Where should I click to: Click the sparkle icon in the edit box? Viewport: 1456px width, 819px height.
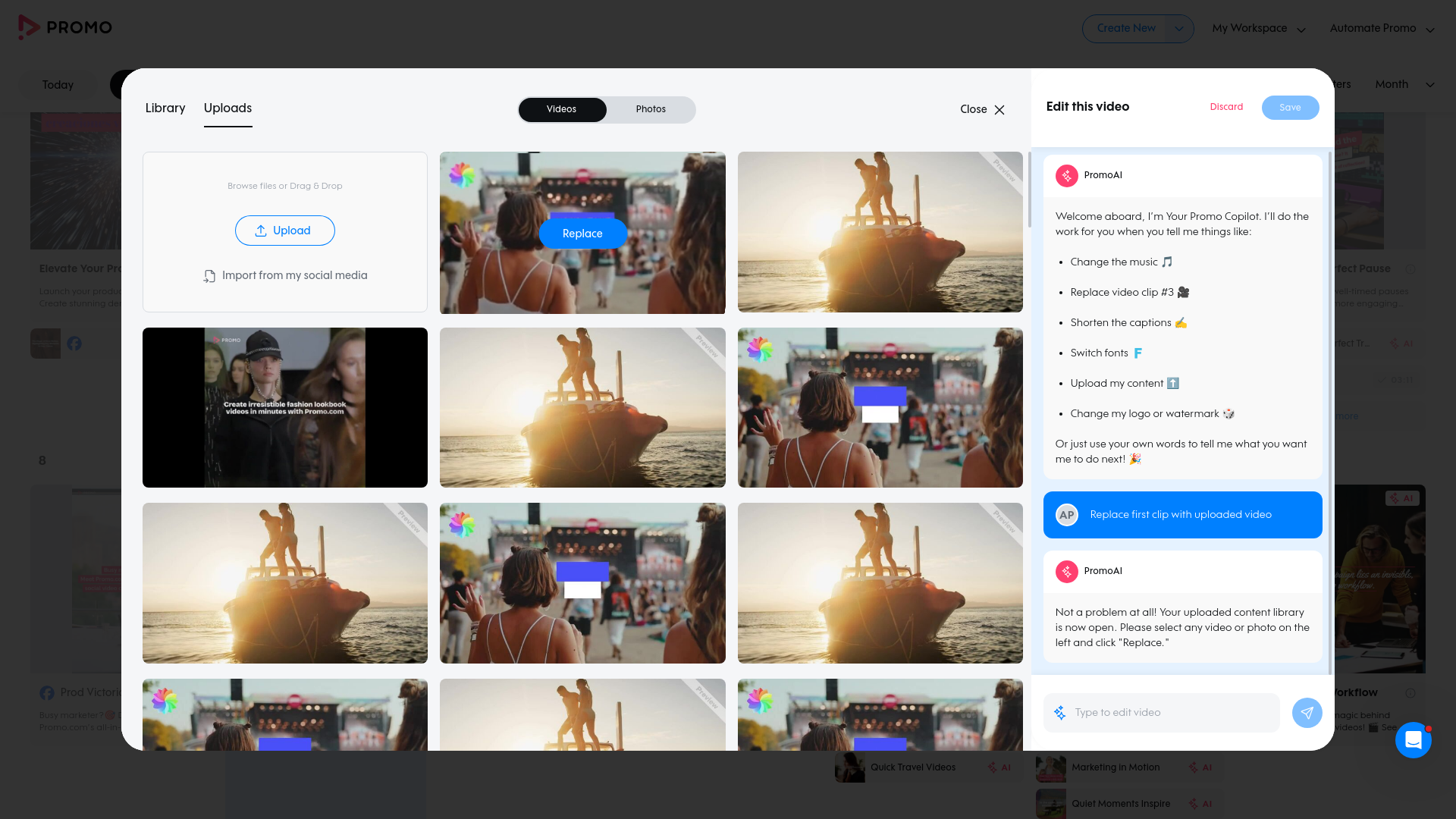[1060, 713]
